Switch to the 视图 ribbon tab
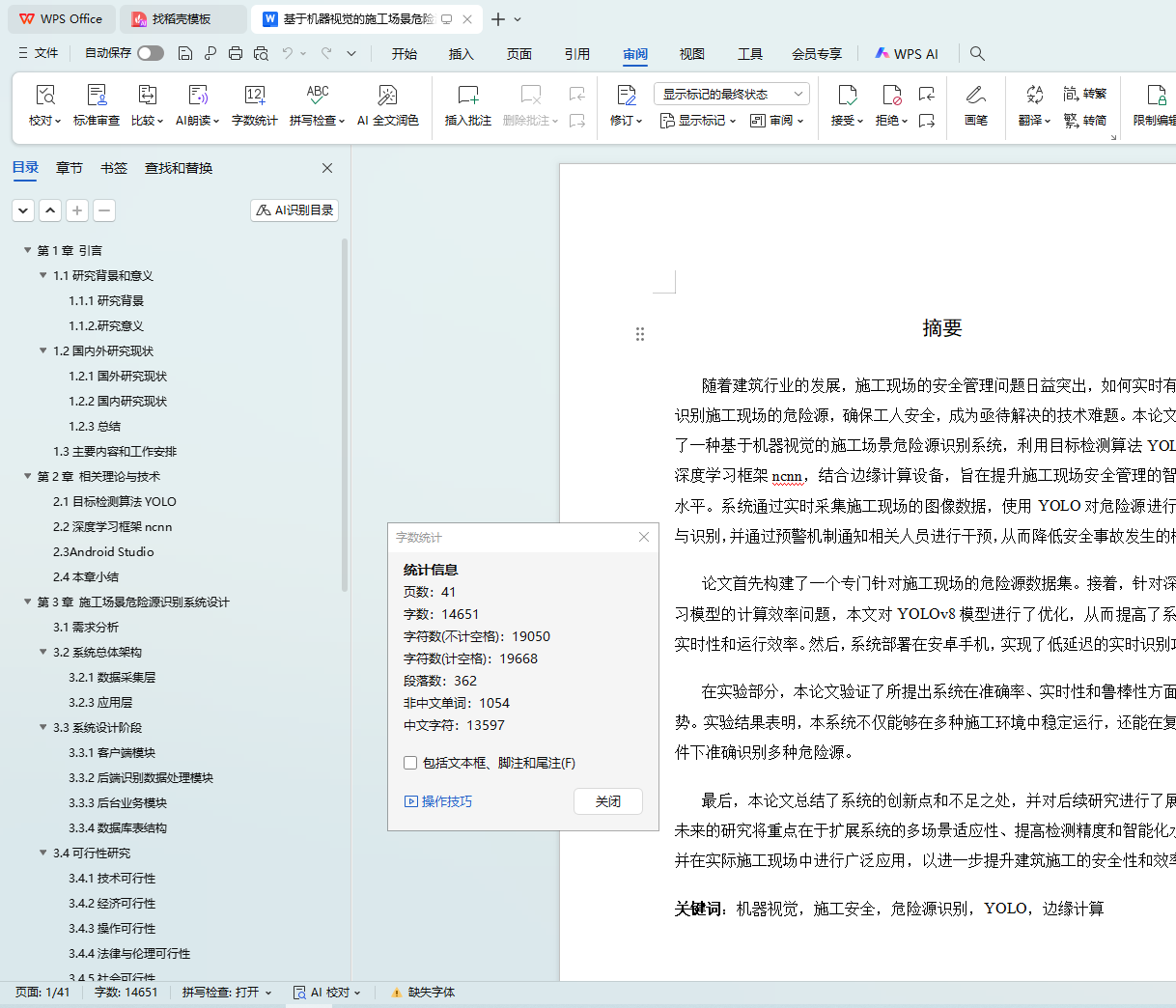Screen dimensions: 1176x1008 click(x=691, y=54)
